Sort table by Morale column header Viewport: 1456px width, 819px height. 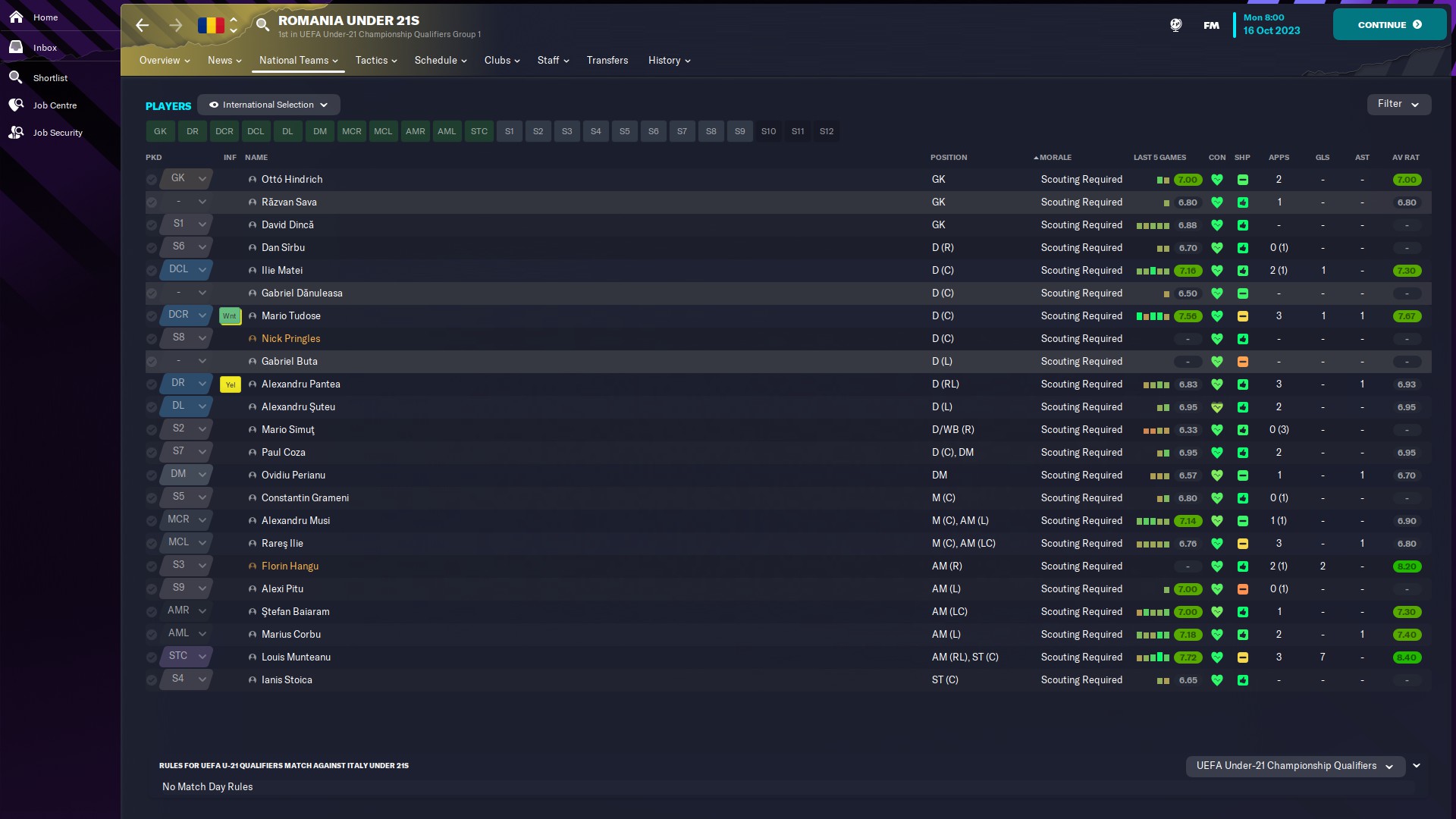1054,158
